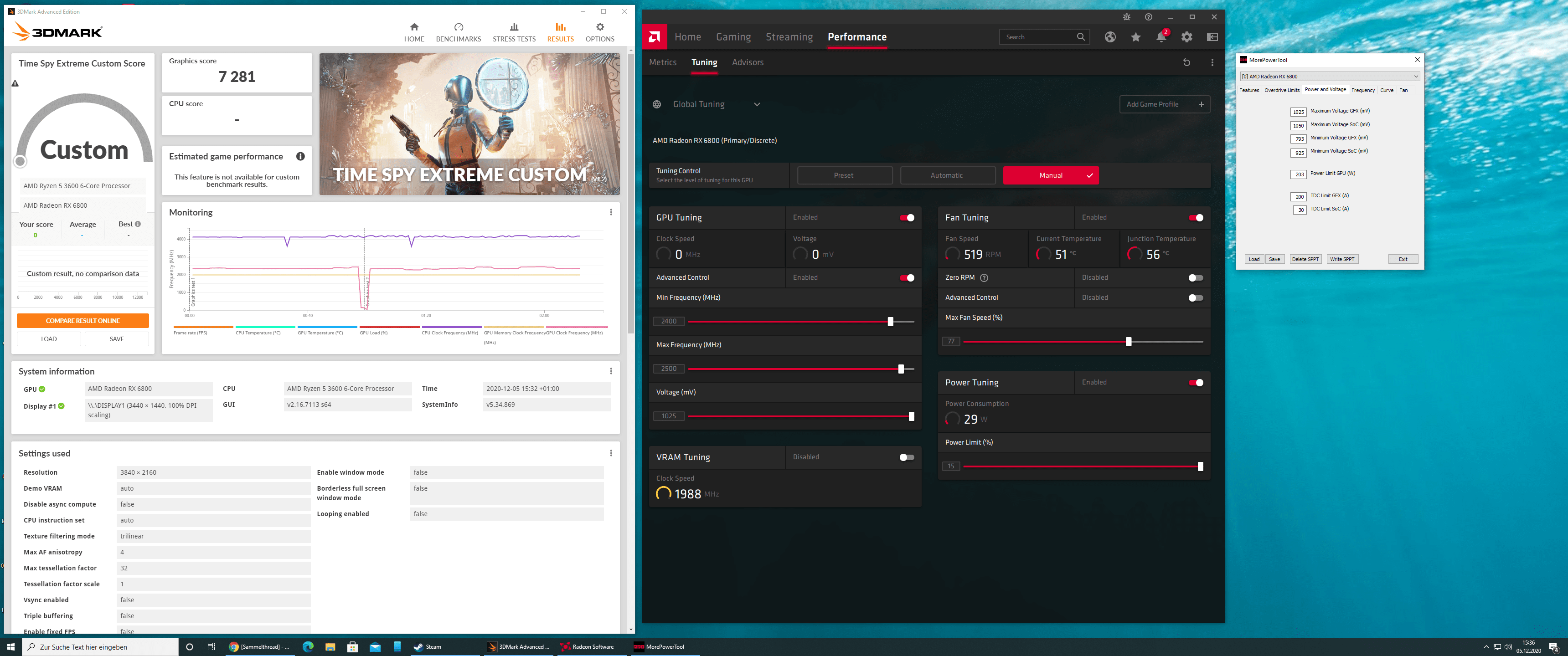Viewport: 1568px width, 656px height.
Task: Open Windows Task View button
Action: pos(211,647)
